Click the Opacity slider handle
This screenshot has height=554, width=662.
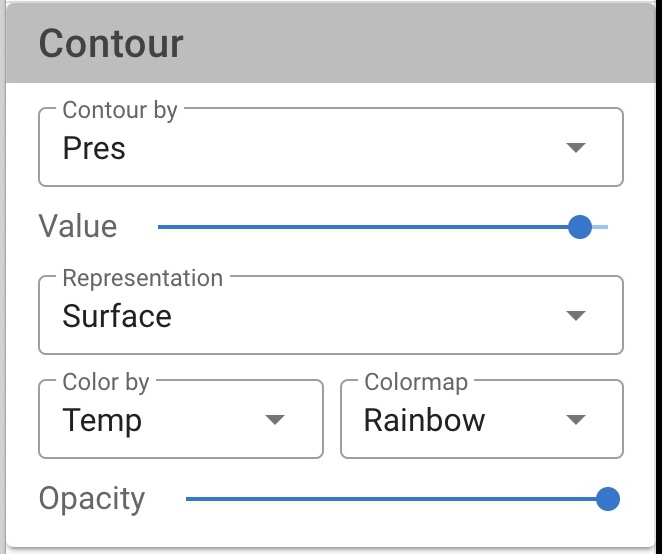pyautogui.click(x=608, y=499)
